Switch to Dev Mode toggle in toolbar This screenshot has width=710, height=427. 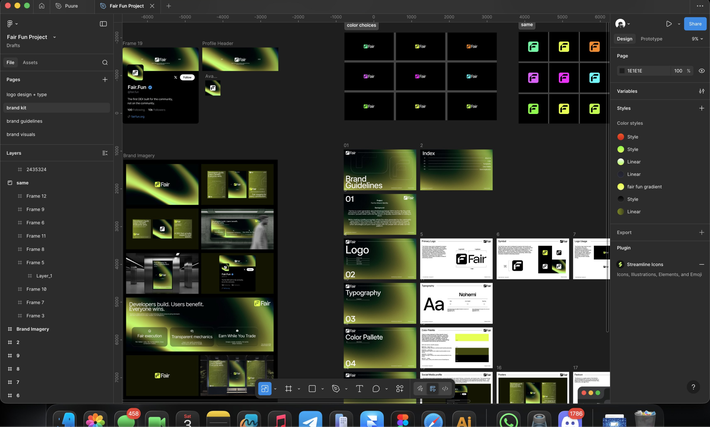click(445, 388)
